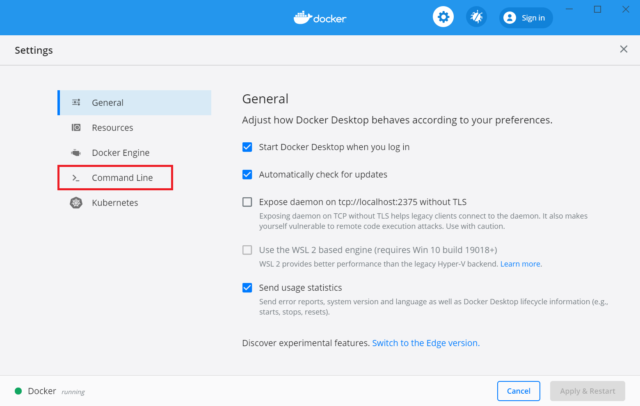This screenshot has height=406, width=640.
Task: Click 'Discover experimental features.' text
Action: pos(306,343)
